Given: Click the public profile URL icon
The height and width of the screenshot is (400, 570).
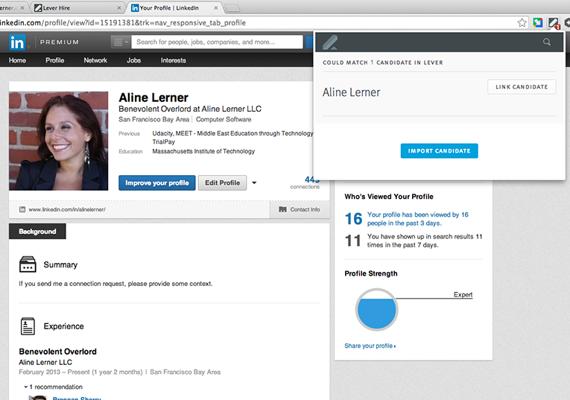Looking at the screenshot, I should [22, 209].
